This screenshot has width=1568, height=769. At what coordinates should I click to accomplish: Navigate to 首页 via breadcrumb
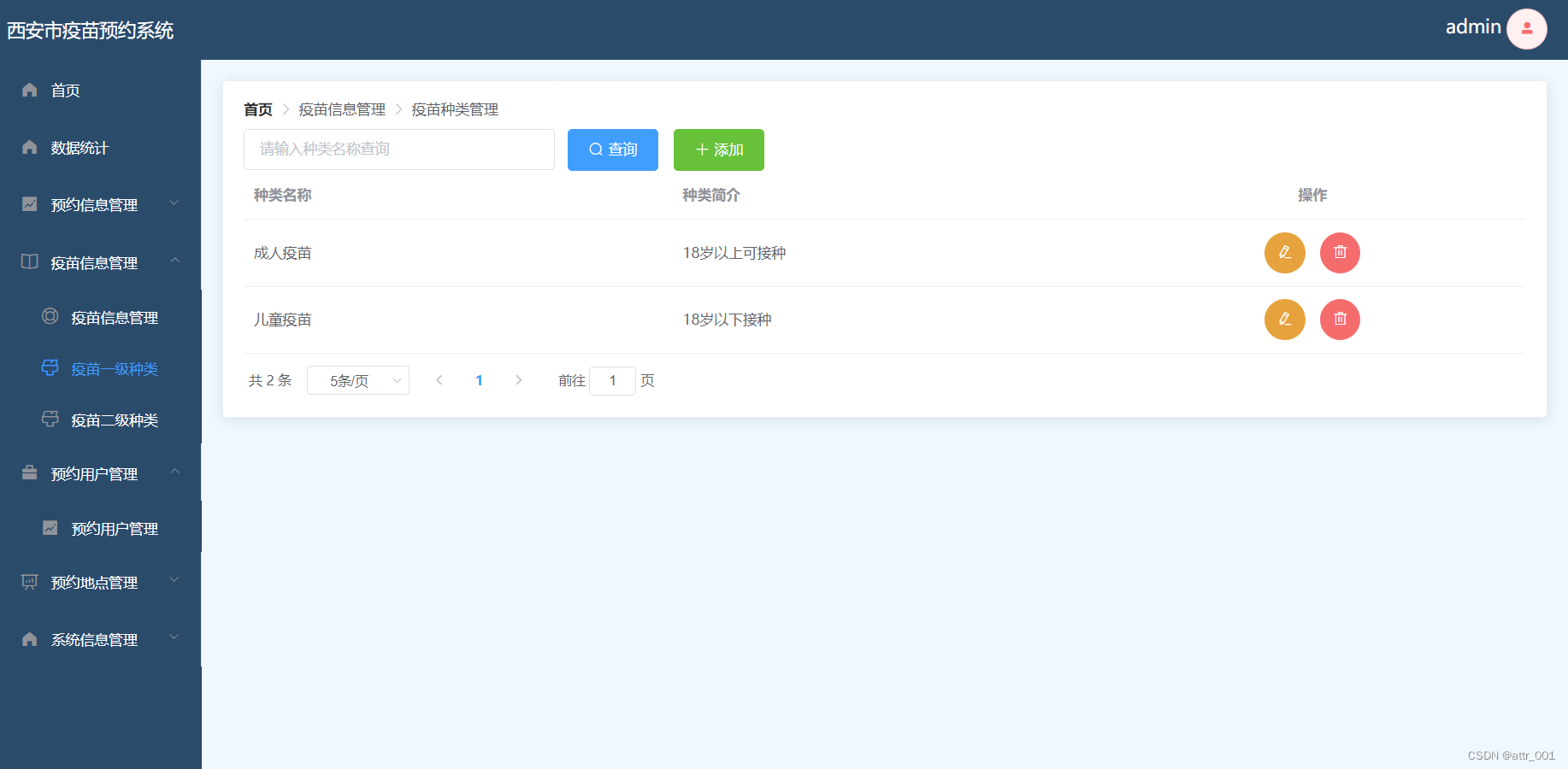pos(258,109)
